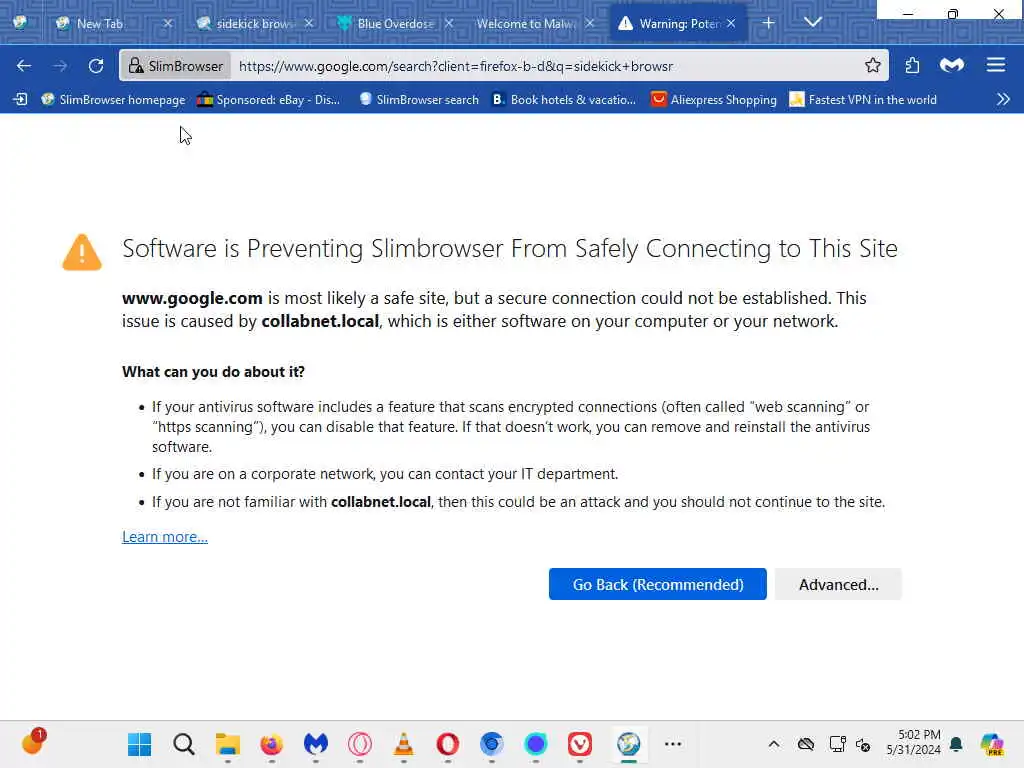The width and height of the screenshot is (1024, 768).
Task: Open the hamburger application menu
Action: [x=996, y=65]
